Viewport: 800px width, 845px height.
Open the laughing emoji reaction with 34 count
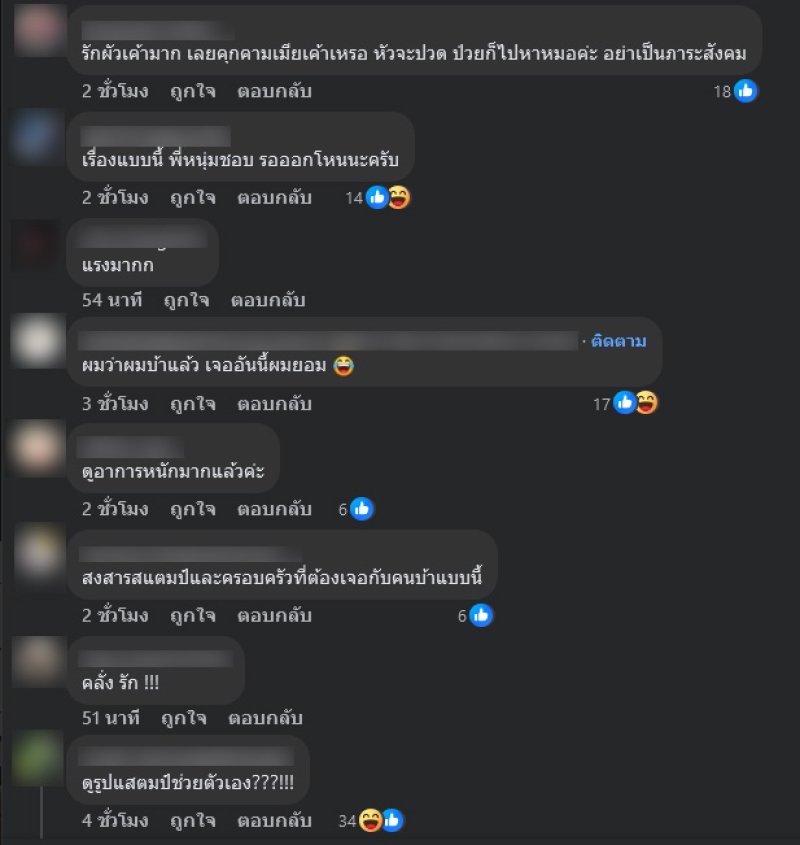click(x=370, y=820)
